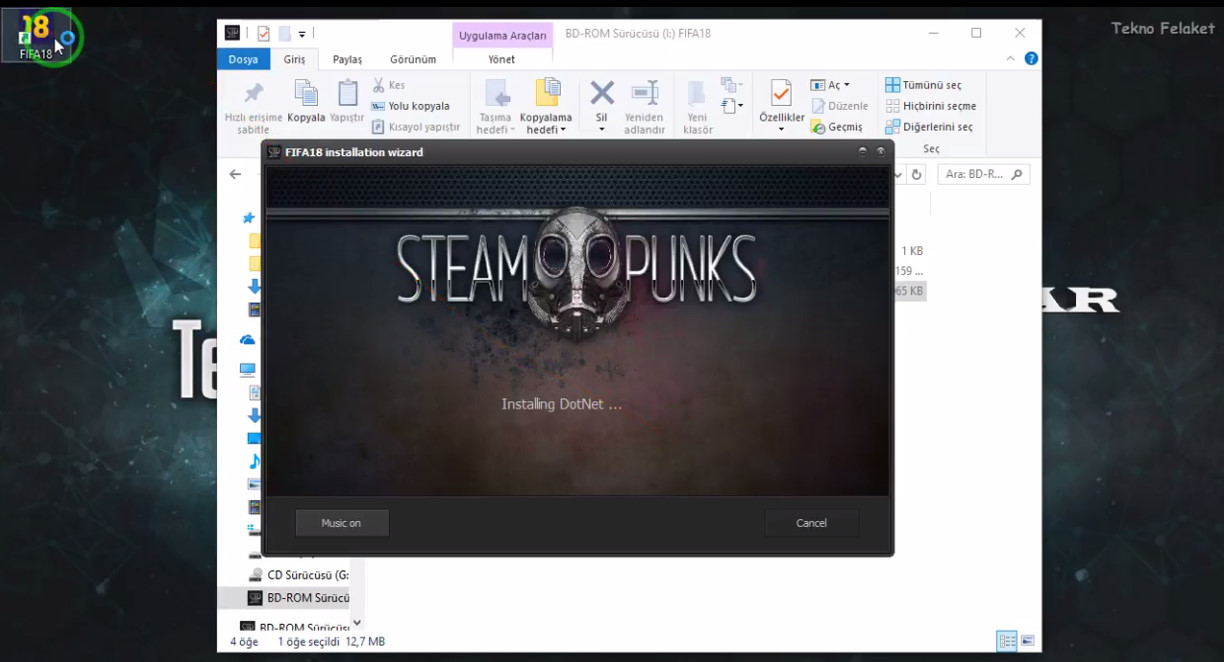Open the address bar history dropdown
Viewport: 1224px width, 662px height.
pos(898,174)
